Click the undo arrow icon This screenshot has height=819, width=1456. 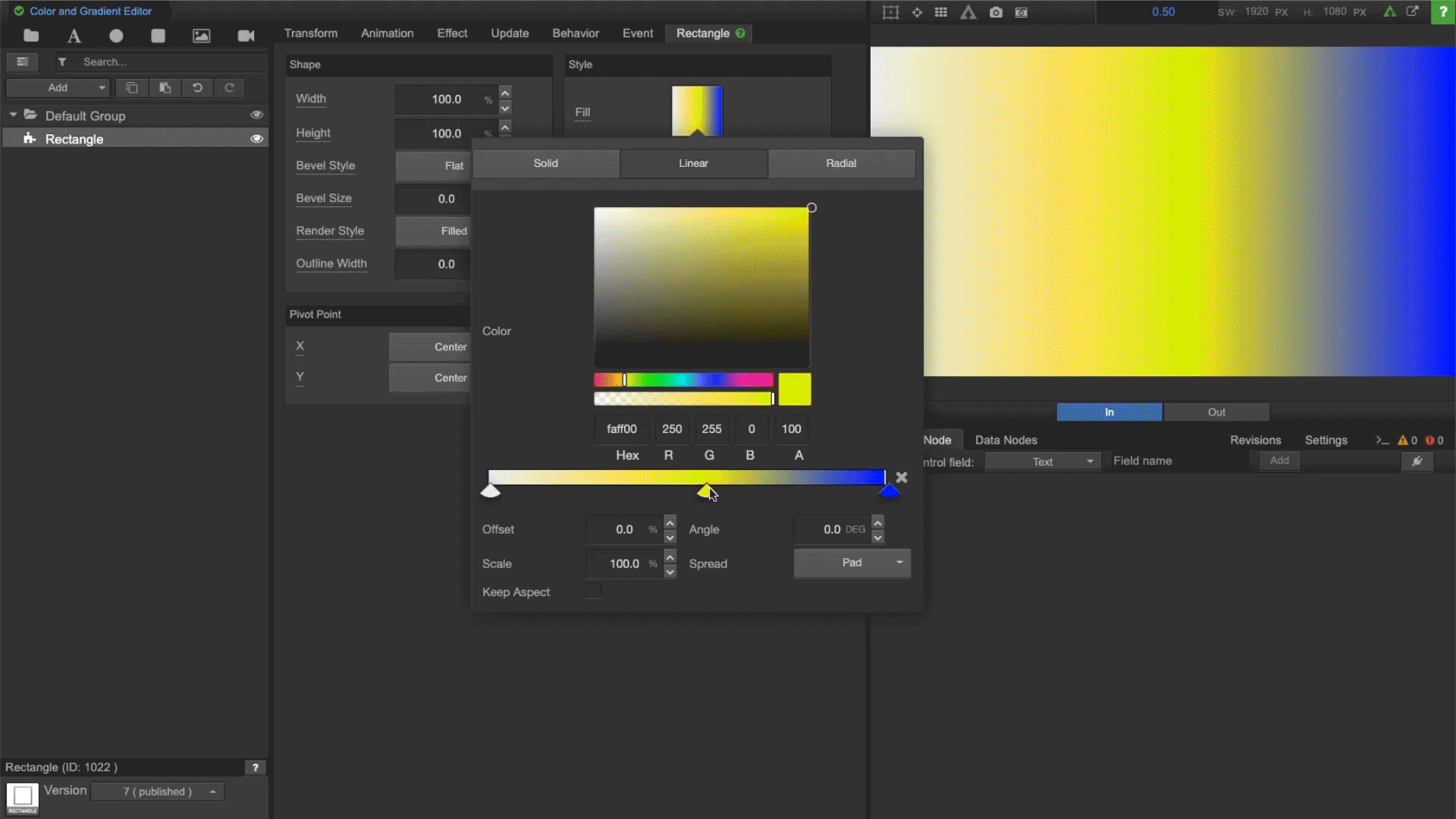pyautogui.click(x=197, y=88)
